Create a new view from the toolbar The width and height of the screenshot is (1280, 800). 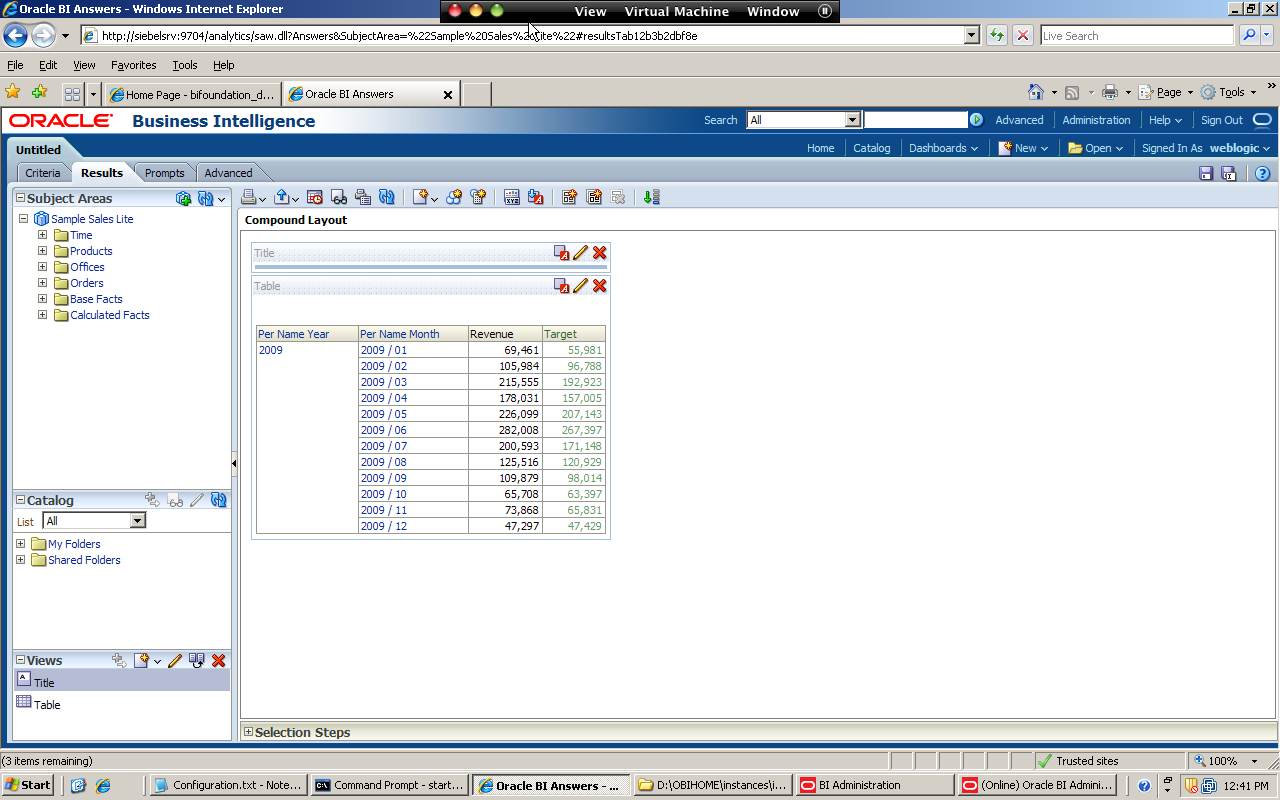click(420, 197)
